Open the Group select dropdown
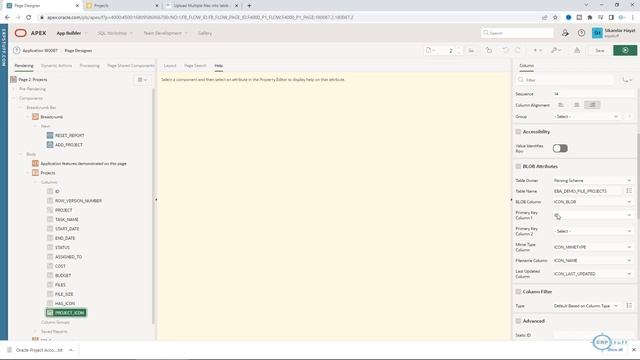The width and height of the screenshot is (640, 360). 587,116
